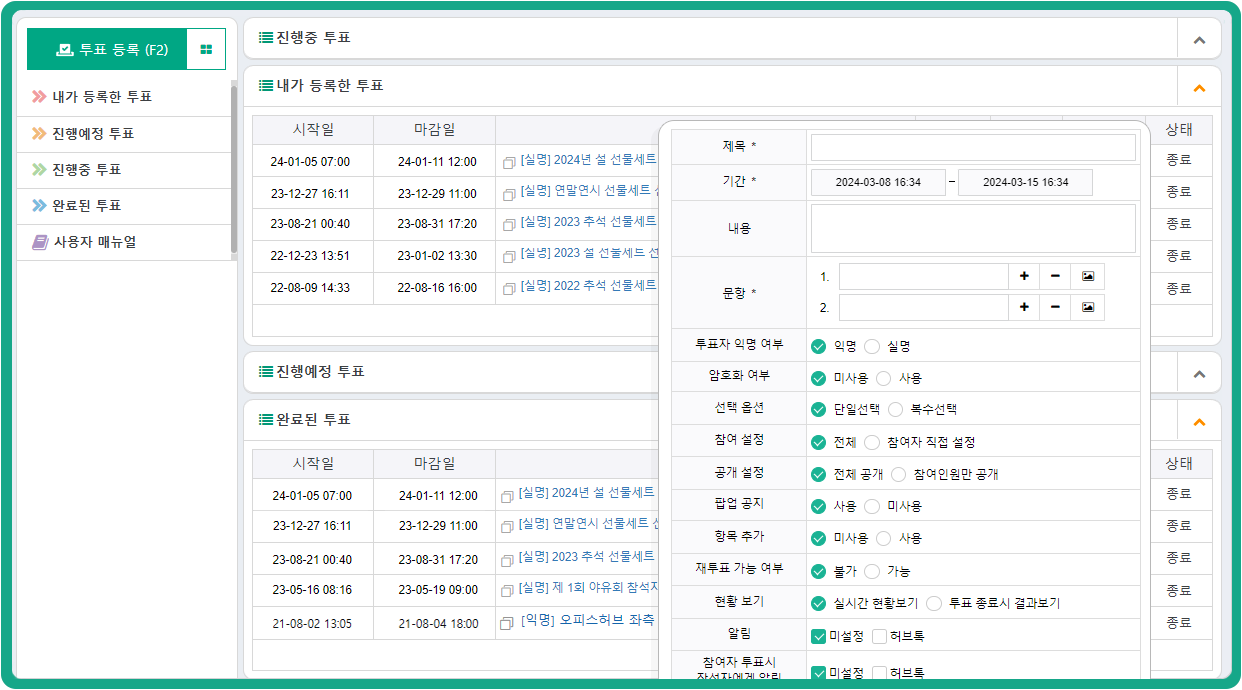Select 실명 for 투표자 익명 여부

point(872,346)
